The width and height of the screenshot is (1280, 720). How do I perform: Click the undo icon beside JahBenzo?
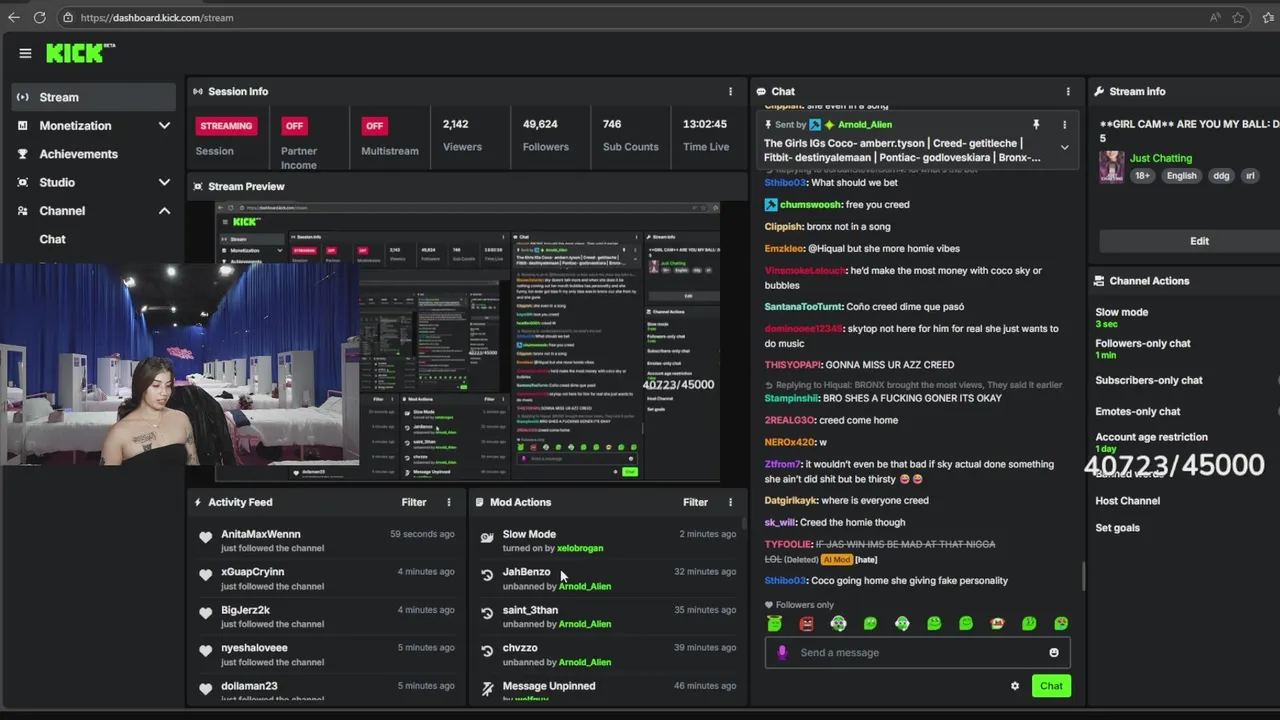(x=487, y=575)
